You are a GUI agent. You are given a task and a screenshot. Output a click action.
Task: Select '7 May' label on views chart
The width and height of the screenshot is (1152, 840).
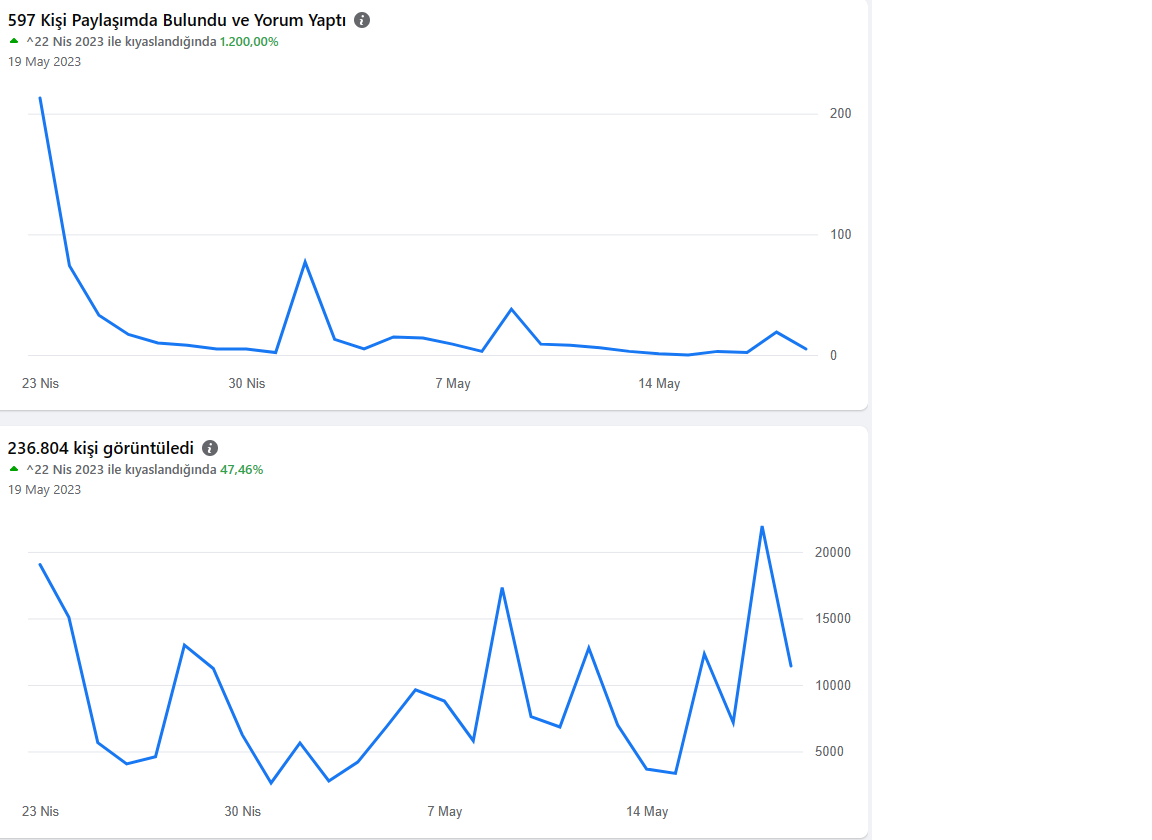[x=444, y=811]
